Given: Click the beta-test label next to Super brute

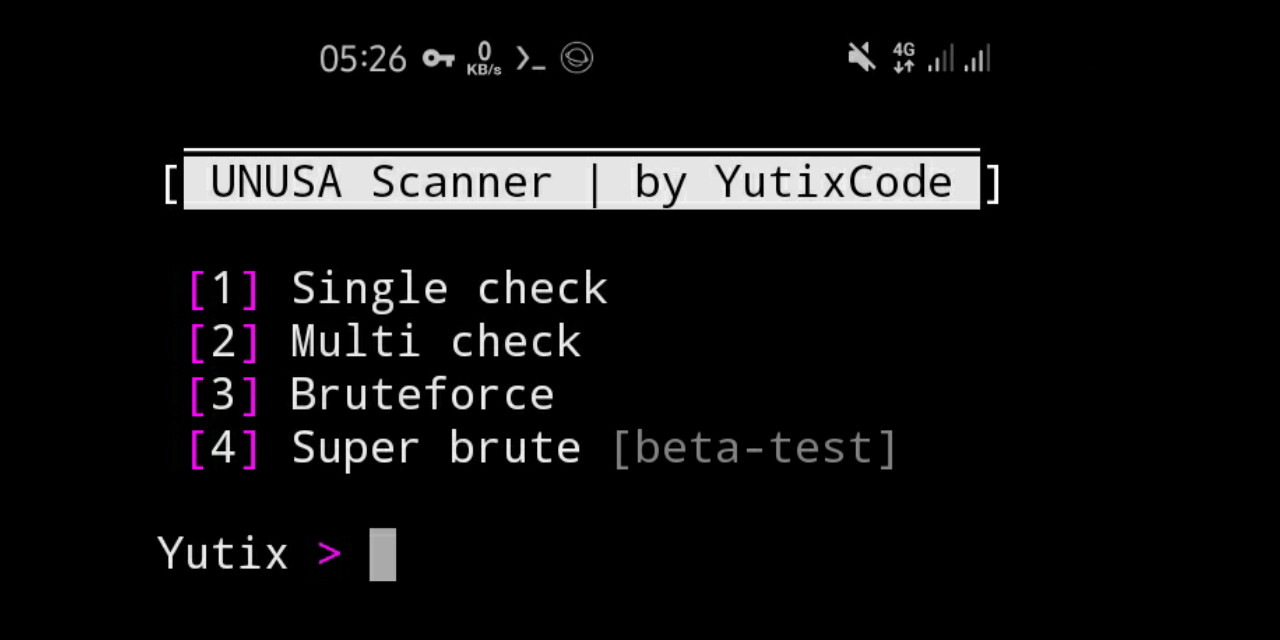Looking at the screenshot, I should tap(754, 447).
